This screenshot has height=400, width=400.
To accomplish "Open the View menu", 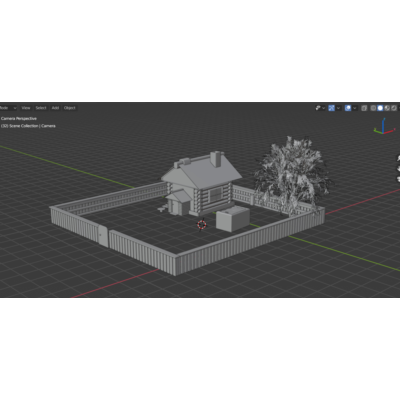I will [x=26, y=108].
